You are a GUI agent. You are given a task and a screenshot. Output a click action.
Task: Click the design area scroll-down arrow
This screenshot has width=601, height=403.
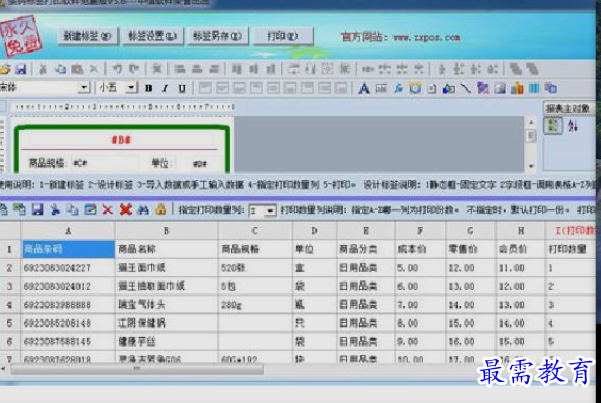pyautogui.click(x=531, y=166)
